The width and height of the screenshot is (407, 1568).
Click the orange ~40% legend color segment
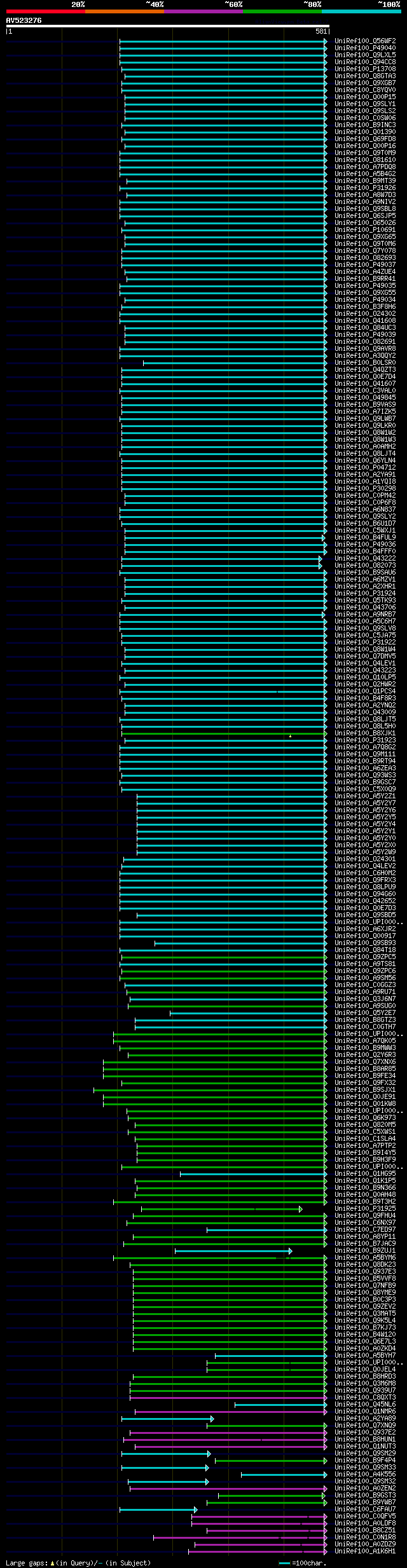[x=124, y=11]
